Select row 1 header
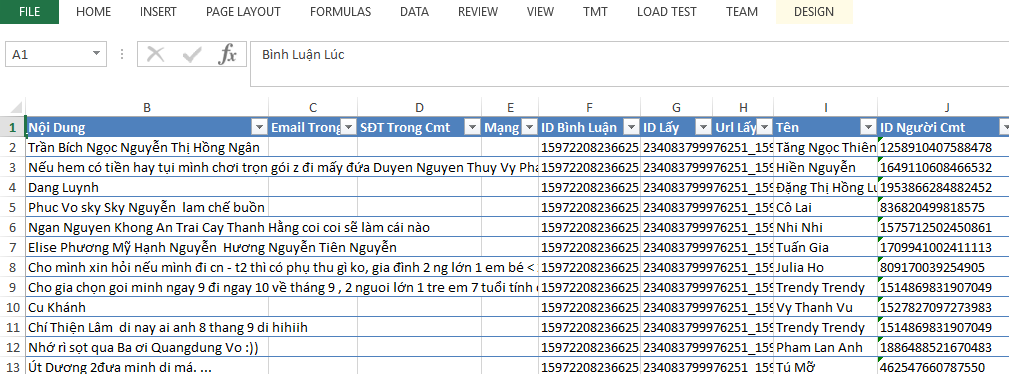1009x374 pixels. (12, 127)
